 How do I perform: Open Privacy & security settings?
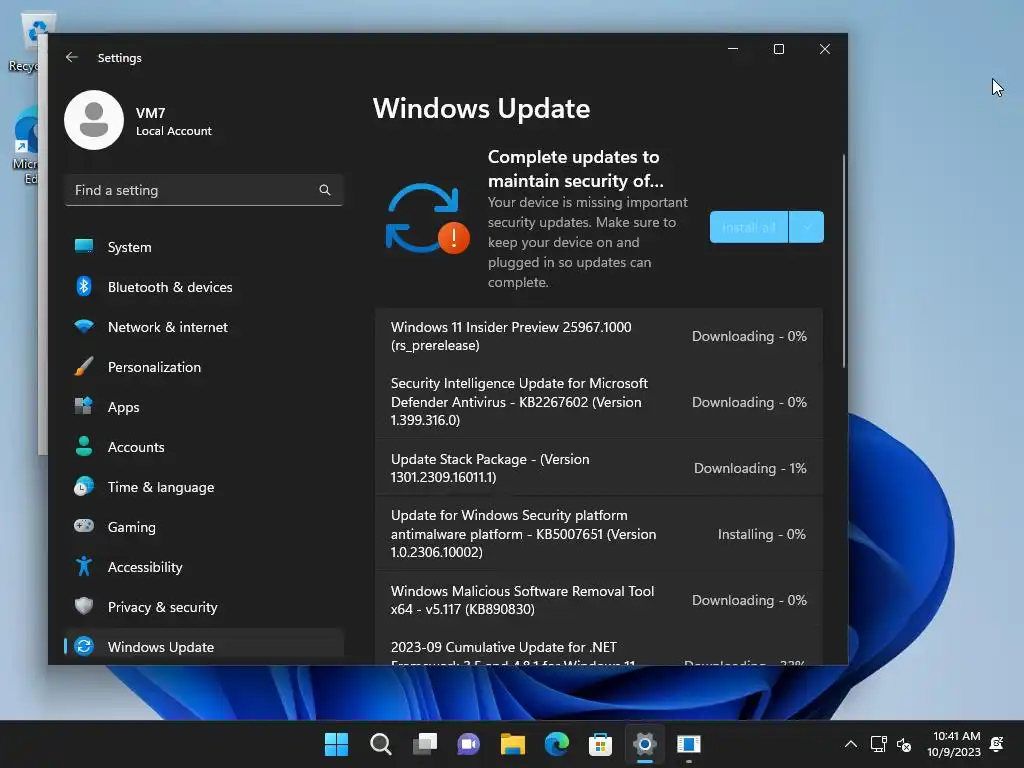(x=204, y=607)
